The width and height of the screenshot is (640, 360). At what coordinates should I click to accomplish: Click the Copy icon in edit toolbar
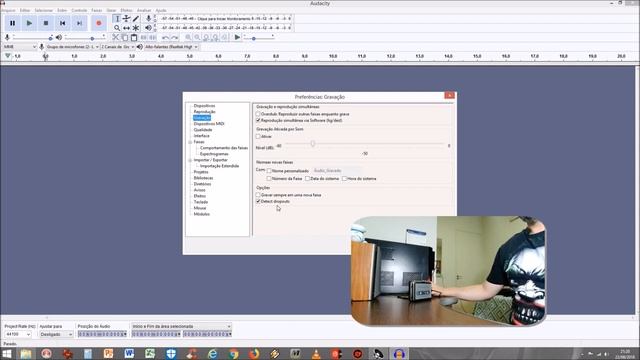coord(125,38)
